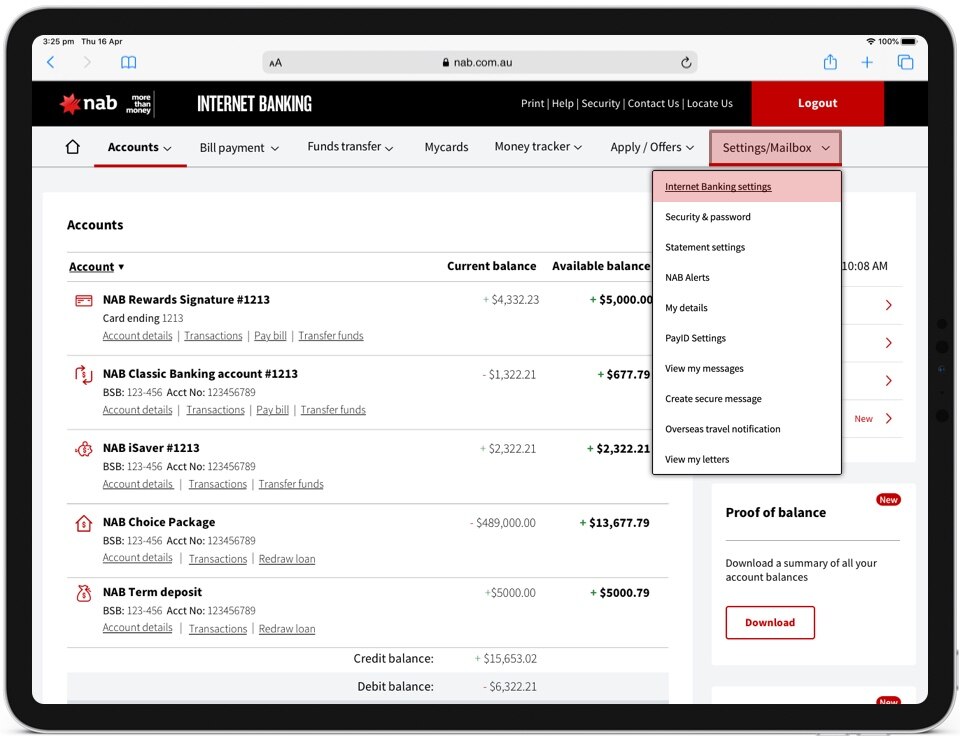960x740 pixels.
Task: Click the NAB iSaver piggy bank icon
Action: pos(84,449)
